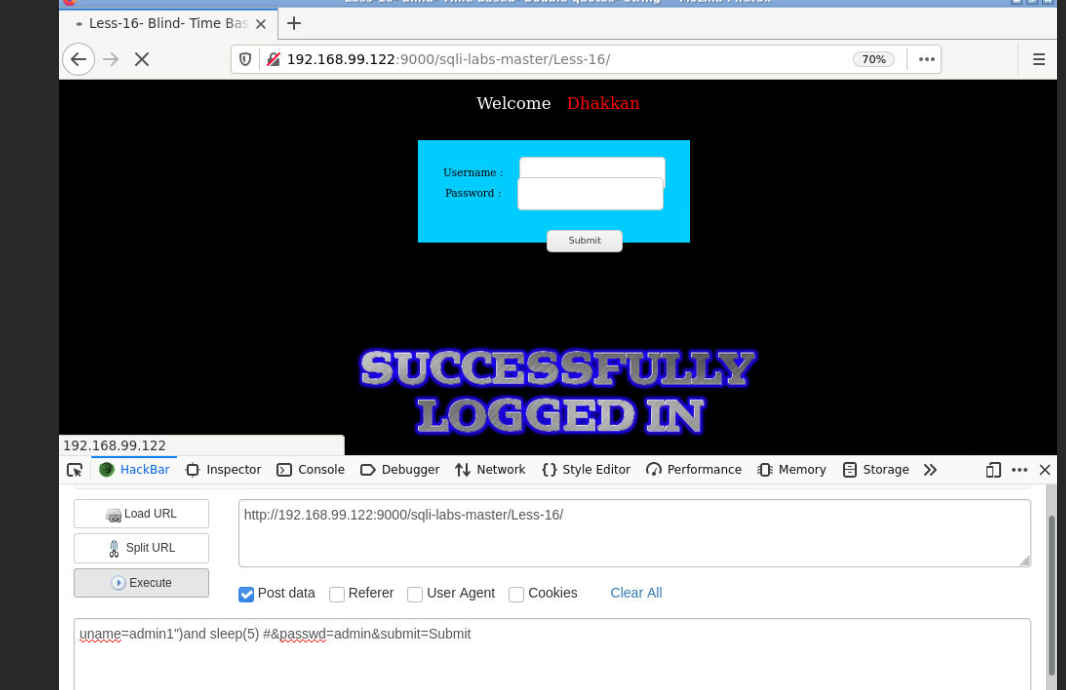Image resolution: width=1066 pixels, height=690 pixels.
Task: Click the HackBar panel vertical scrollbar
Action: point(1051,596)
